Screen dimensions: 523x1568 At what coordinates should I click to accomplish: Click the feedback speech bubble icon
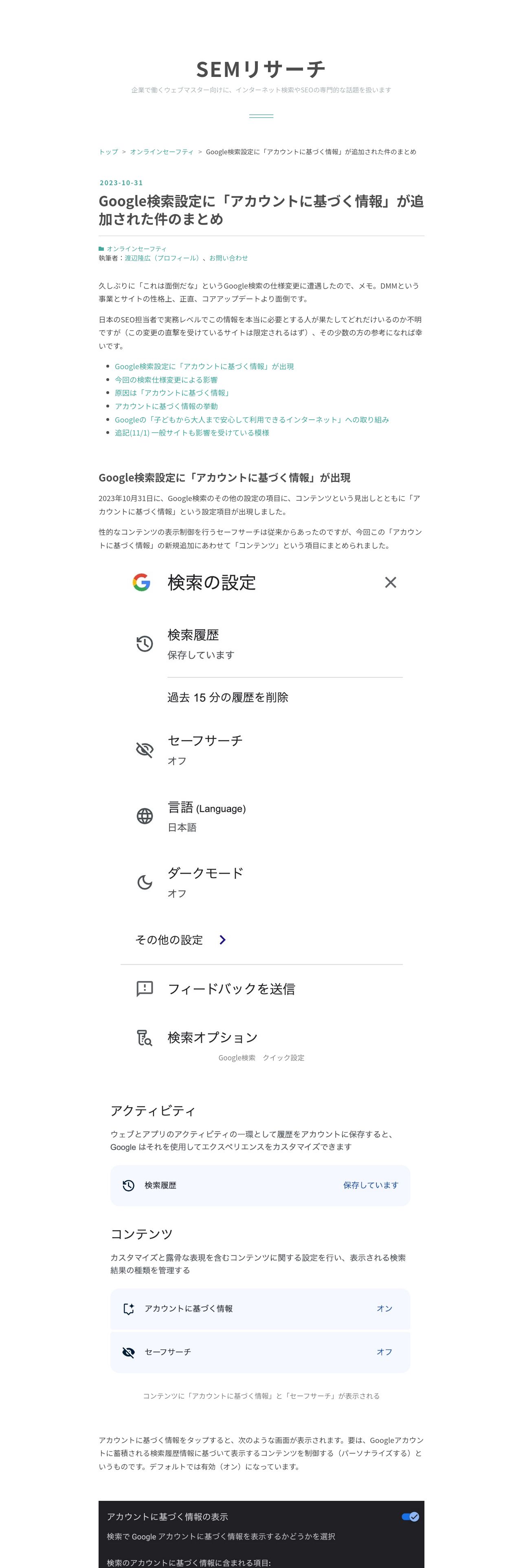tap(144, 988)
